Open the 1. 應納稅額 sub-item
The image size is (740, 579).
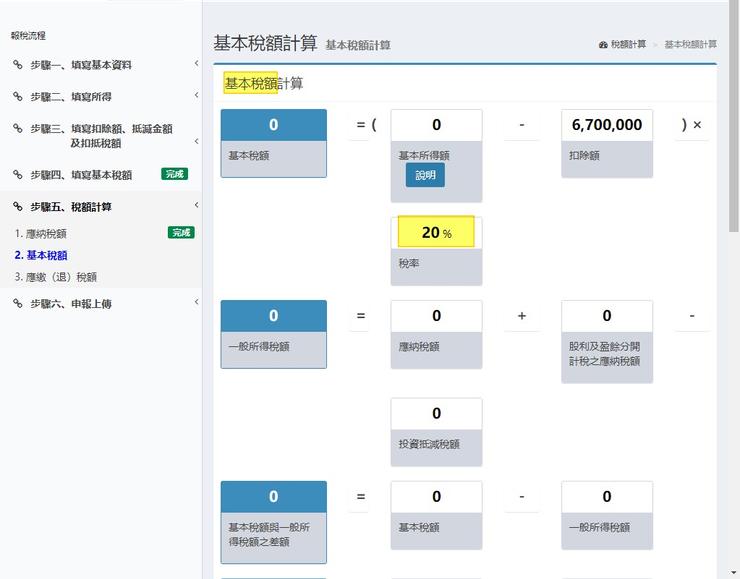pyautogui.click(x=41, y=233)
